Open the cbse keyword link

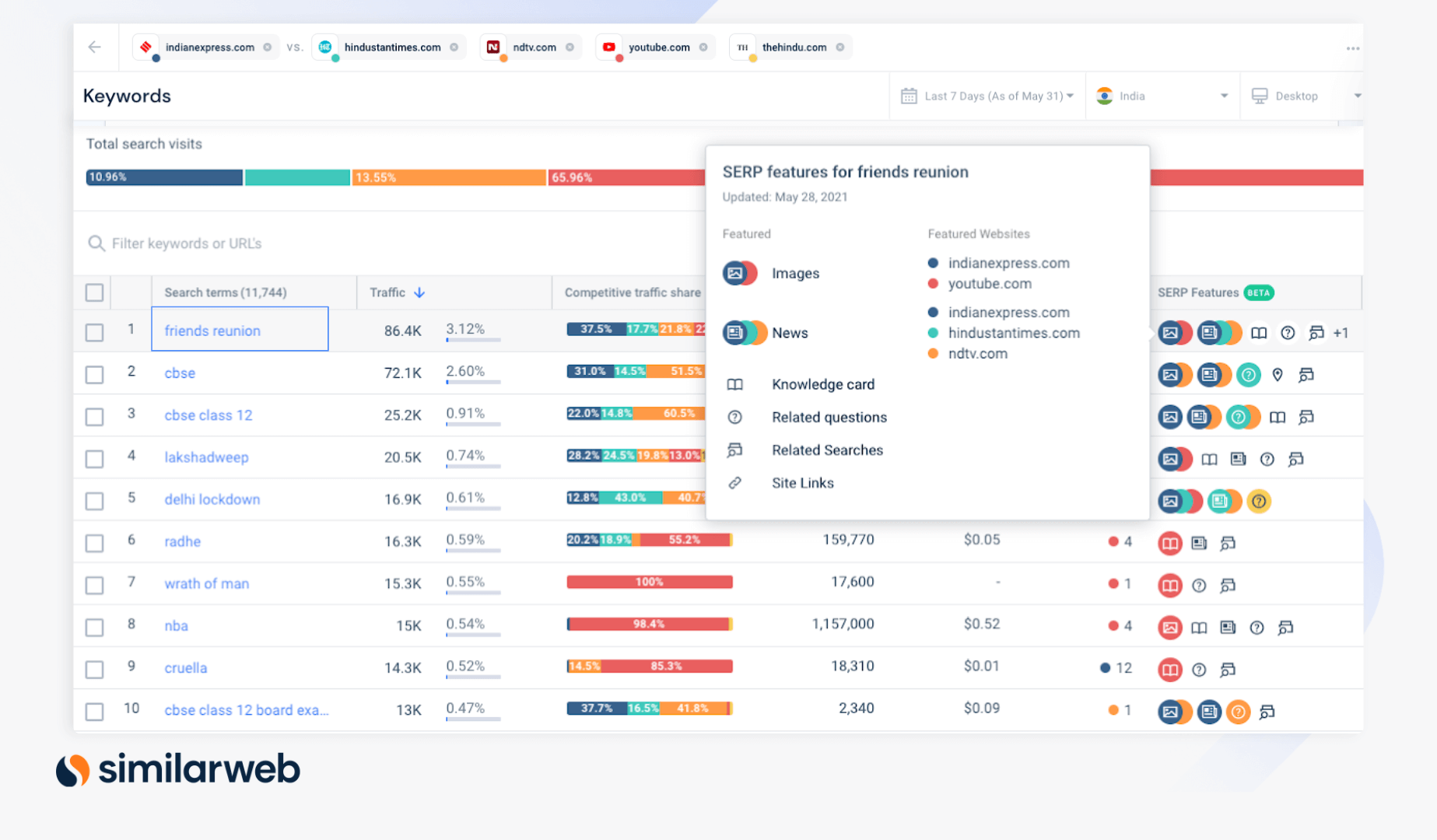coord(180,373)
